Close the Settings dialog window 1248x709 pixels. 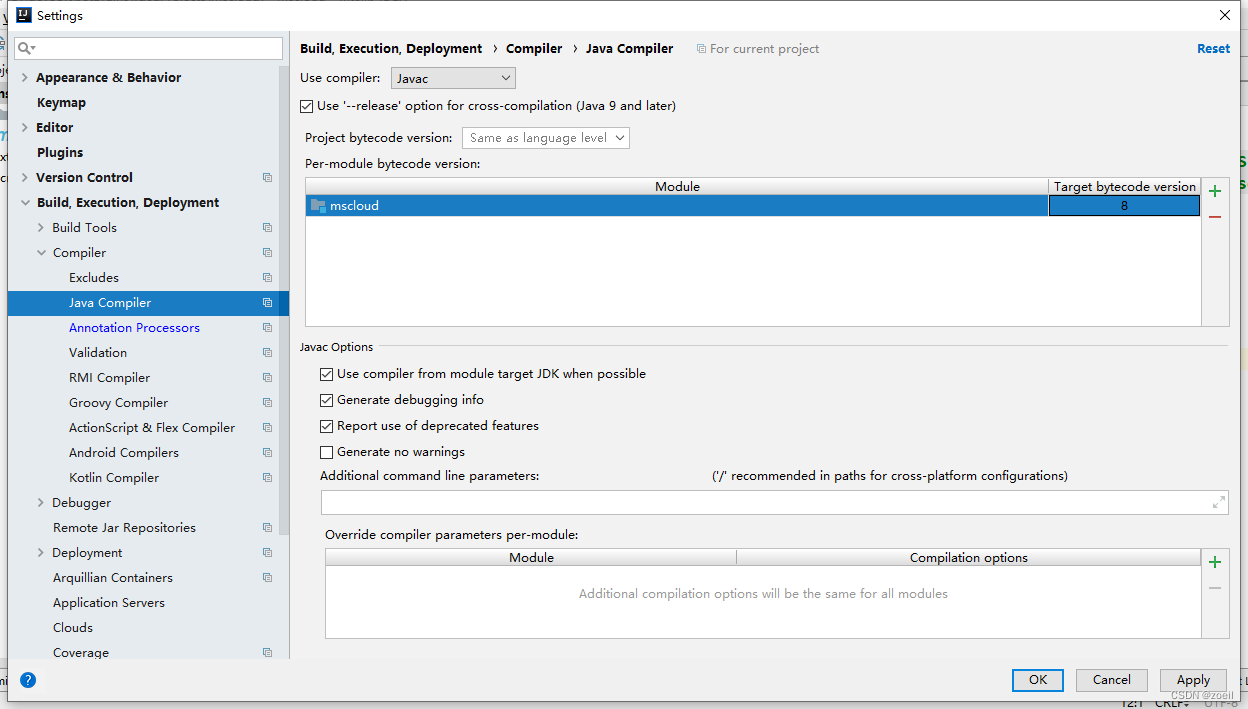click(1225, 15)
